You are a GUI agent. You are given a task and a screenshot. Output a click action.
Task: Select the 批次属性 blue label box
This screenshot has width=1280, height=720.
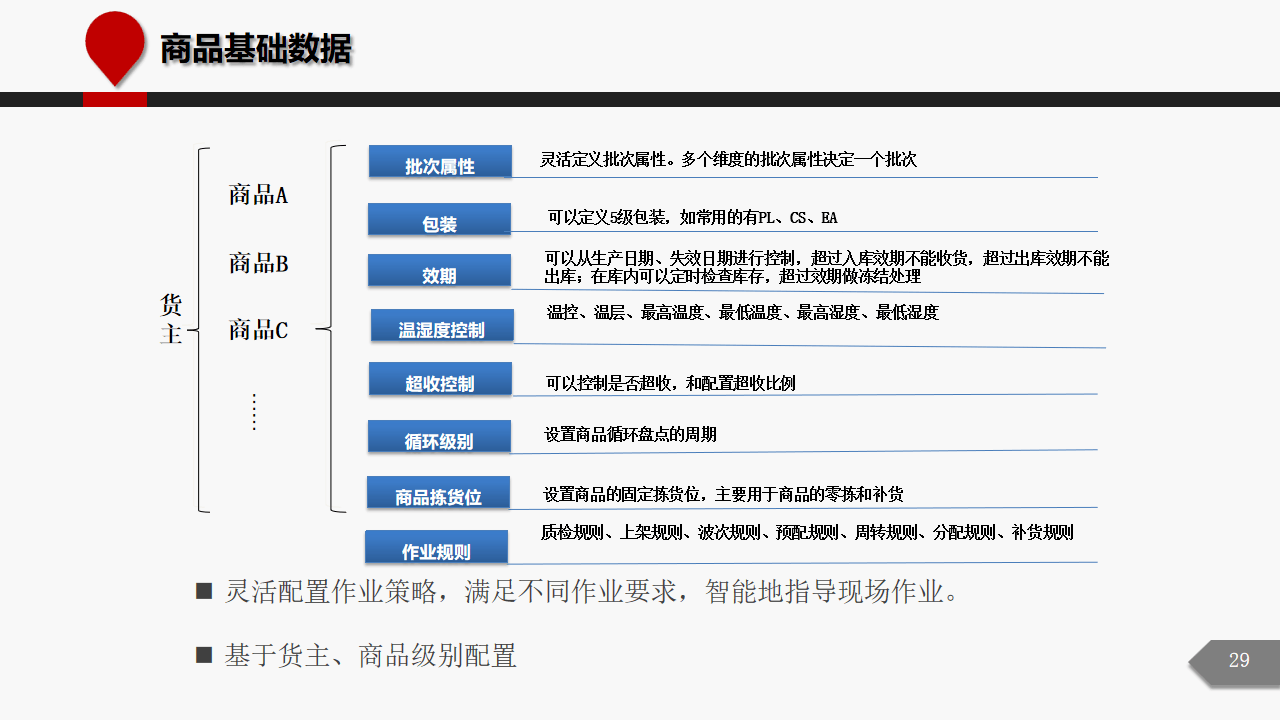[440, 162]
